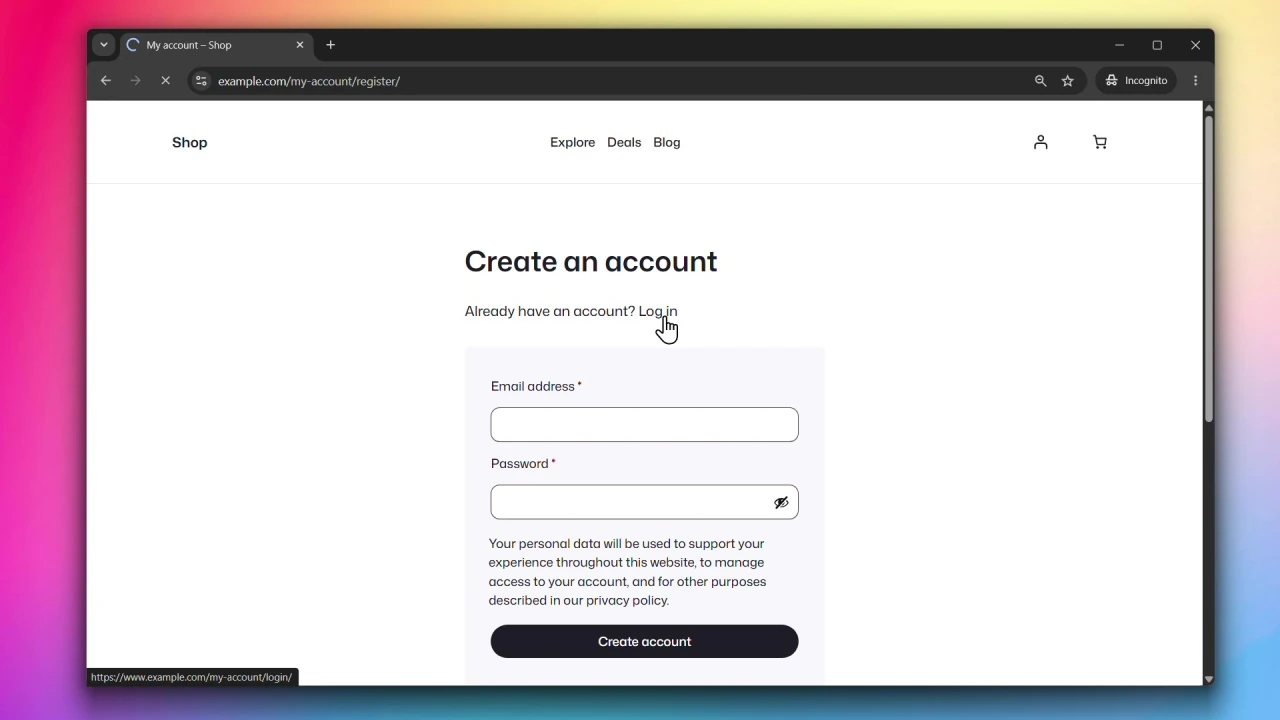1280x720 pixels.
Task: Click the Create an account heading
Action: point(591,262)
